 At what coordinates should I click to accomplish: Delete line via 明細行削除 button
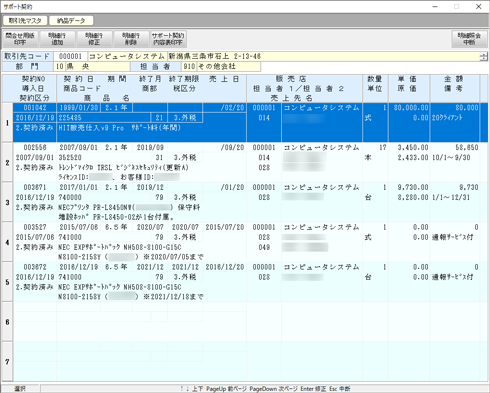[131, 39]
